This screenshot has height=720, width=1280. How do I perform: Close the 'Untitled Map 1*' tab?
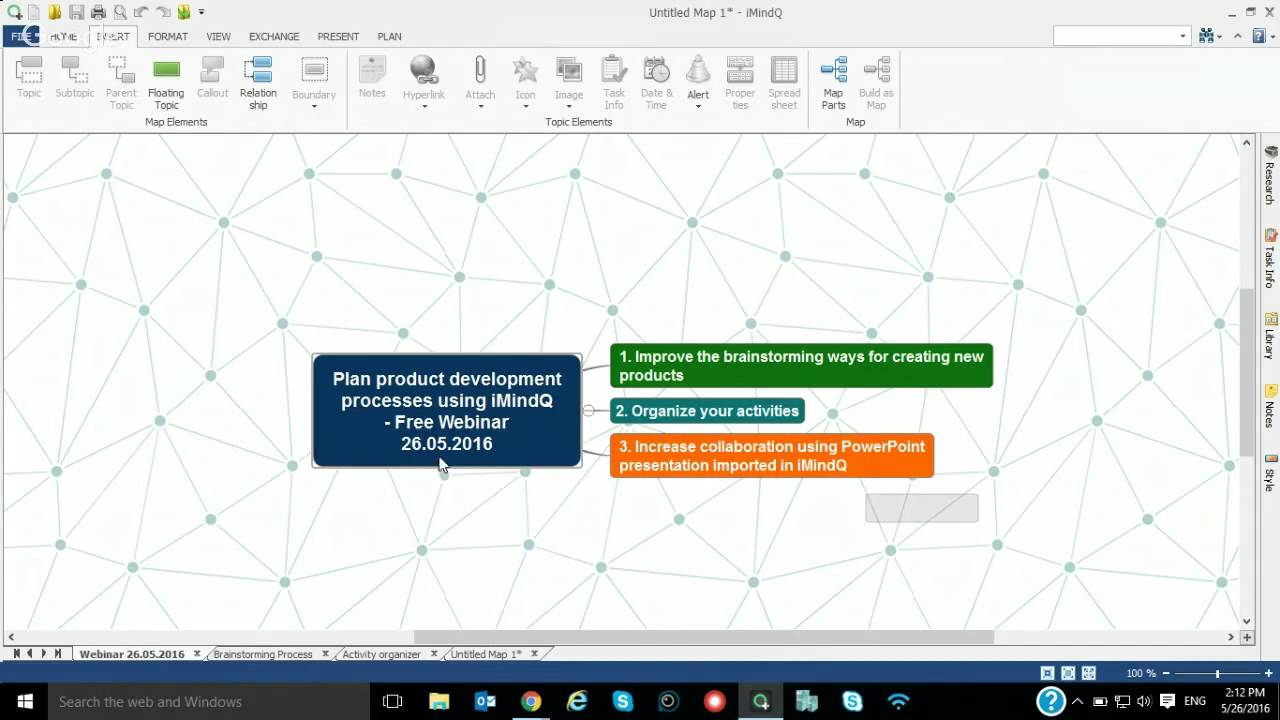535,654
